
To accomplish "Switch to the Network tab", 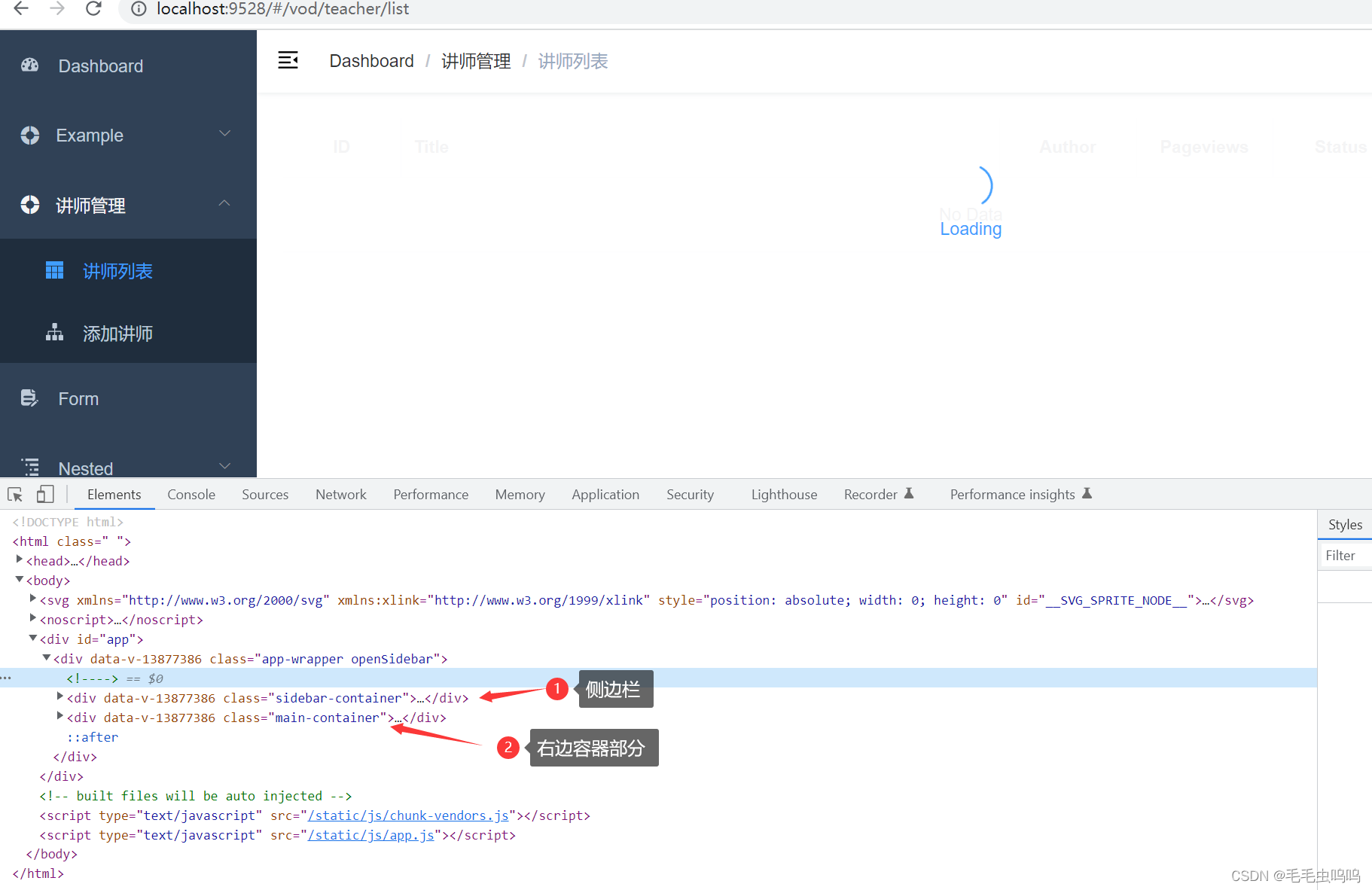I will point(341,495).
